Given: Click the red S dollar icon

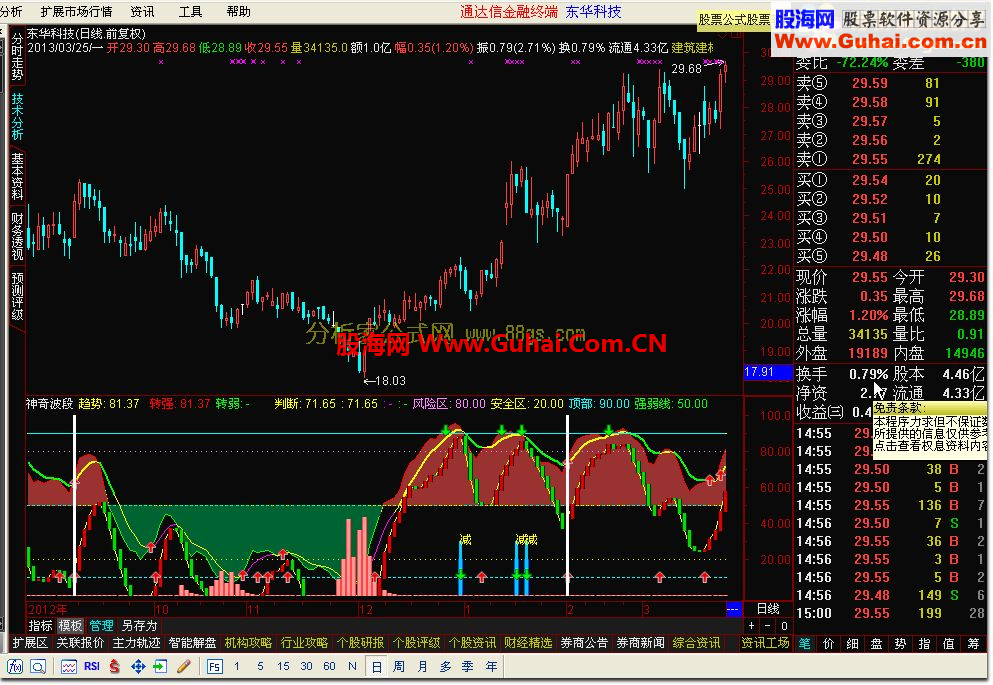Looking at the screenshot, I should [x=115, y=667].
